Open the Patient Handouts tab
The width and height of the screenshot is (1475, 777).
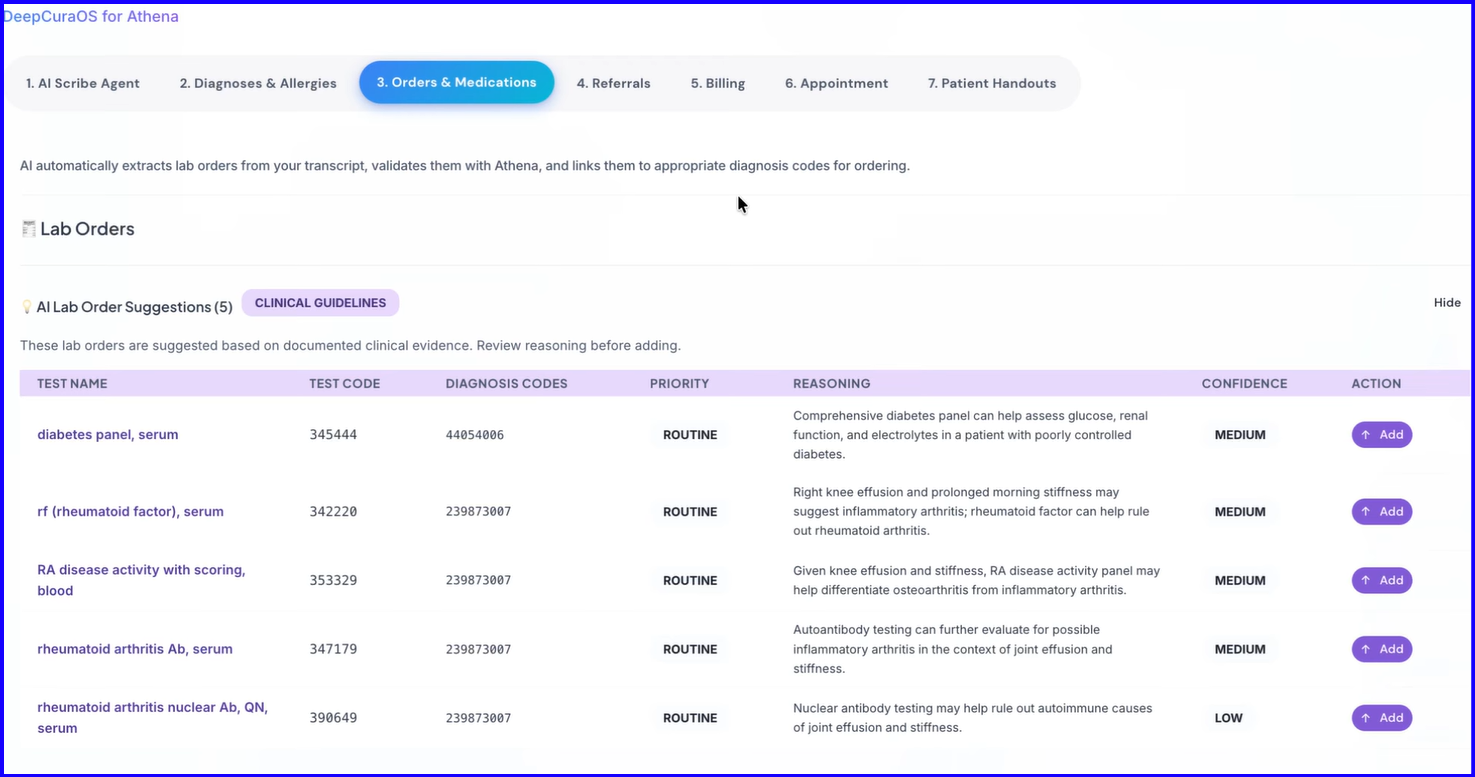(x=992, y=83)
